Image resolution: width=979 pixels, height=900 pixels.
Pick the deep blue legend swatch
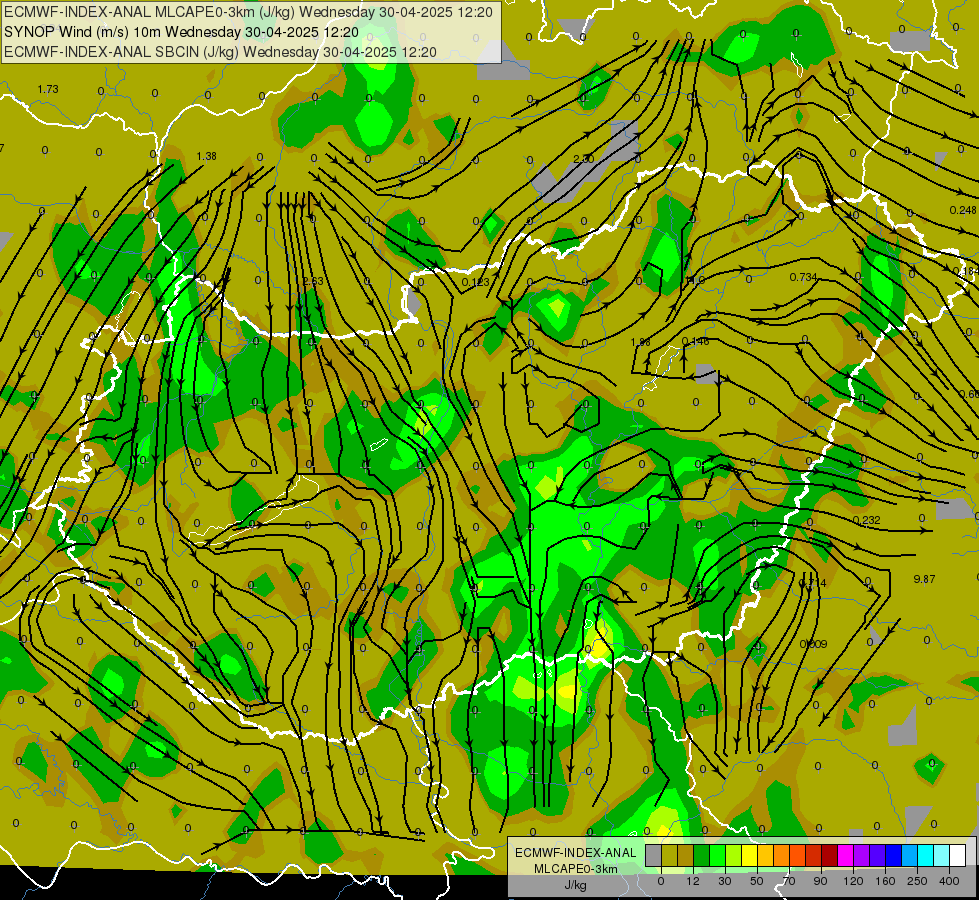tap(894, 855)
